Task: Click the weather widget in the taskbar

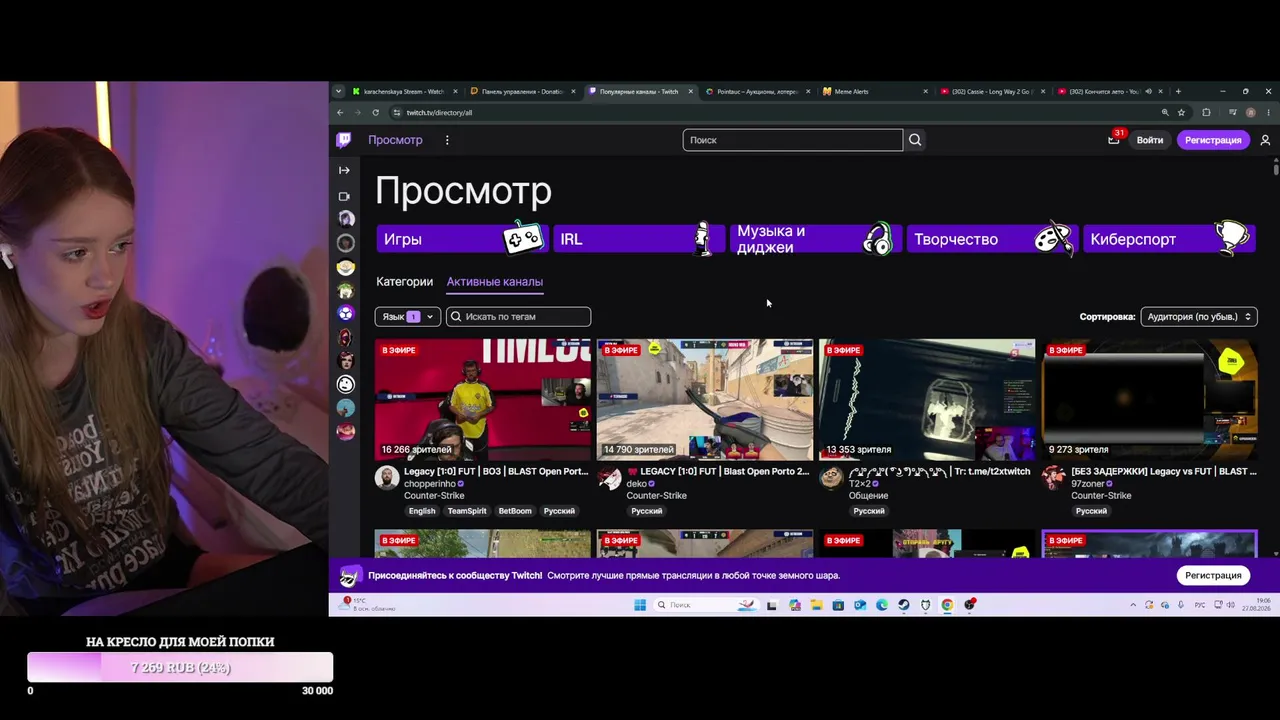Action: click(368, 605)
